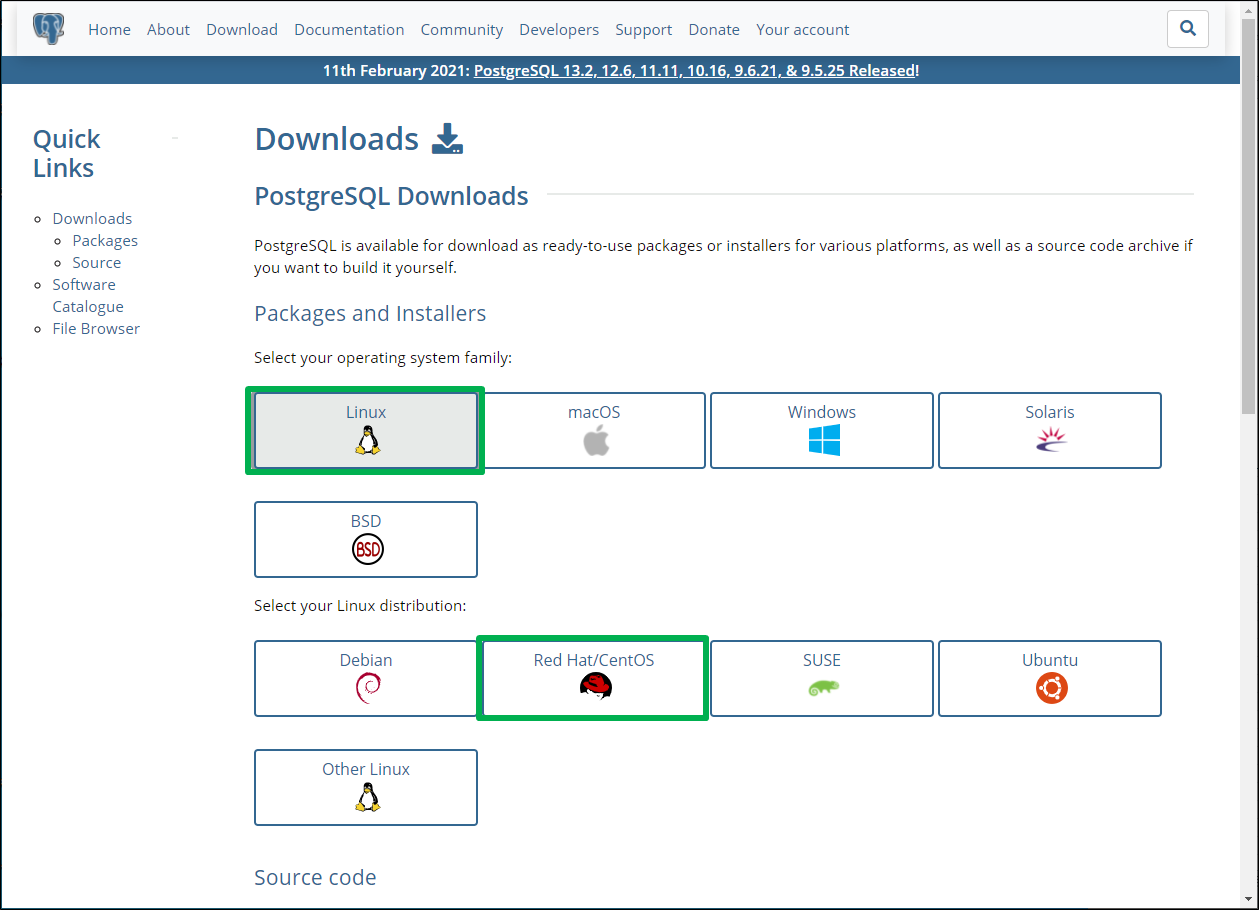
Task: Click the Packages and Installers heading
Action: click(370, 313)
